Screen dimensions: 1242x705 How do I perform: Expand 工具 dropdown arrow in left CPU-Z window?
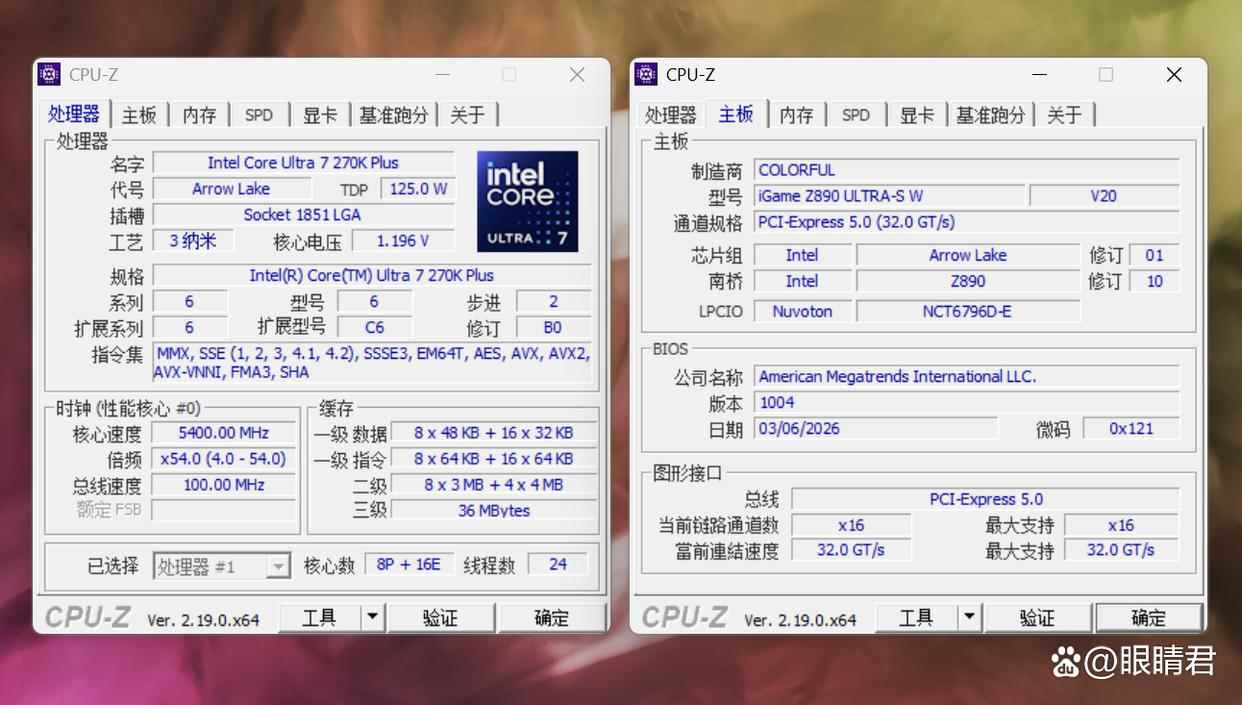tap(372, 618)
